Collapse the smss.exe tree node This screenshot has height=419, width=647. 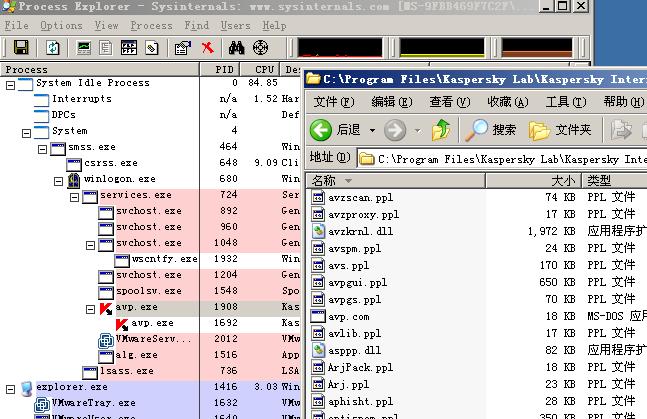point(42,149)
